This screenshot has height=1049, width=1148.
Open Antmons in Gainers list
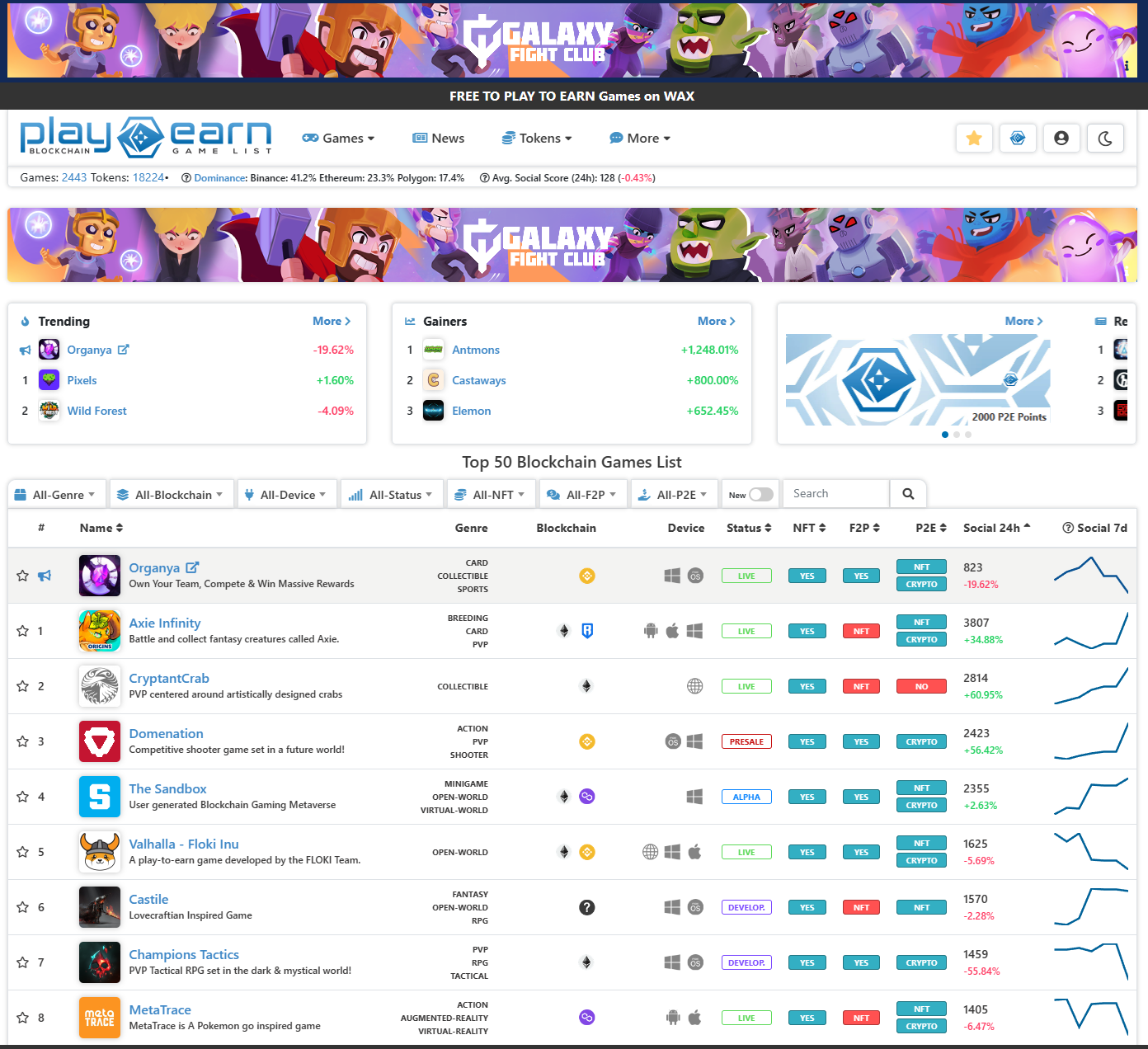tap(476, 350)
